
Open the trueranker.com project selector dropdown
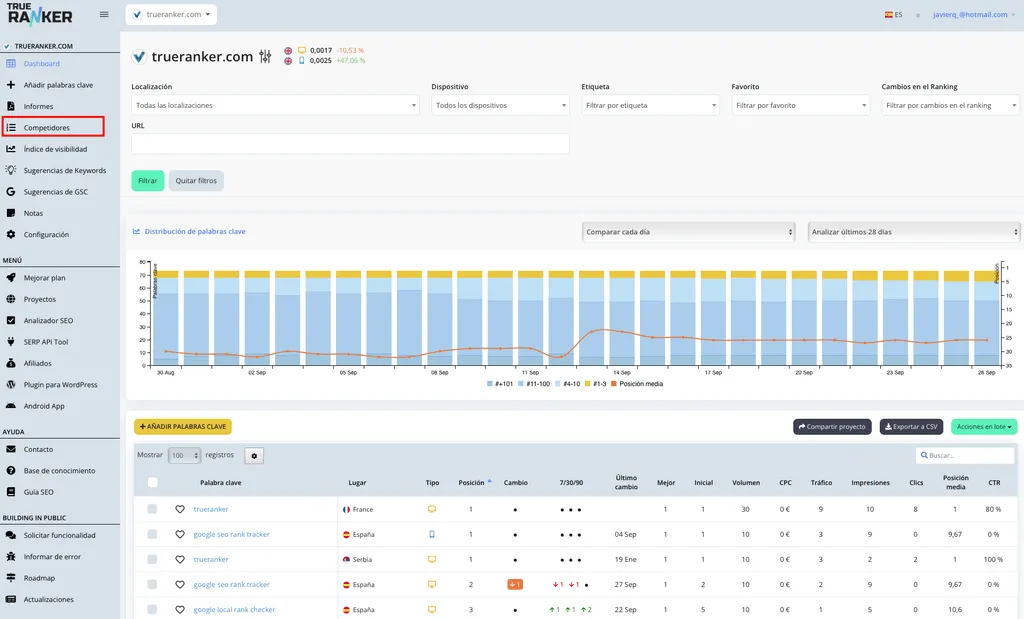171,14
